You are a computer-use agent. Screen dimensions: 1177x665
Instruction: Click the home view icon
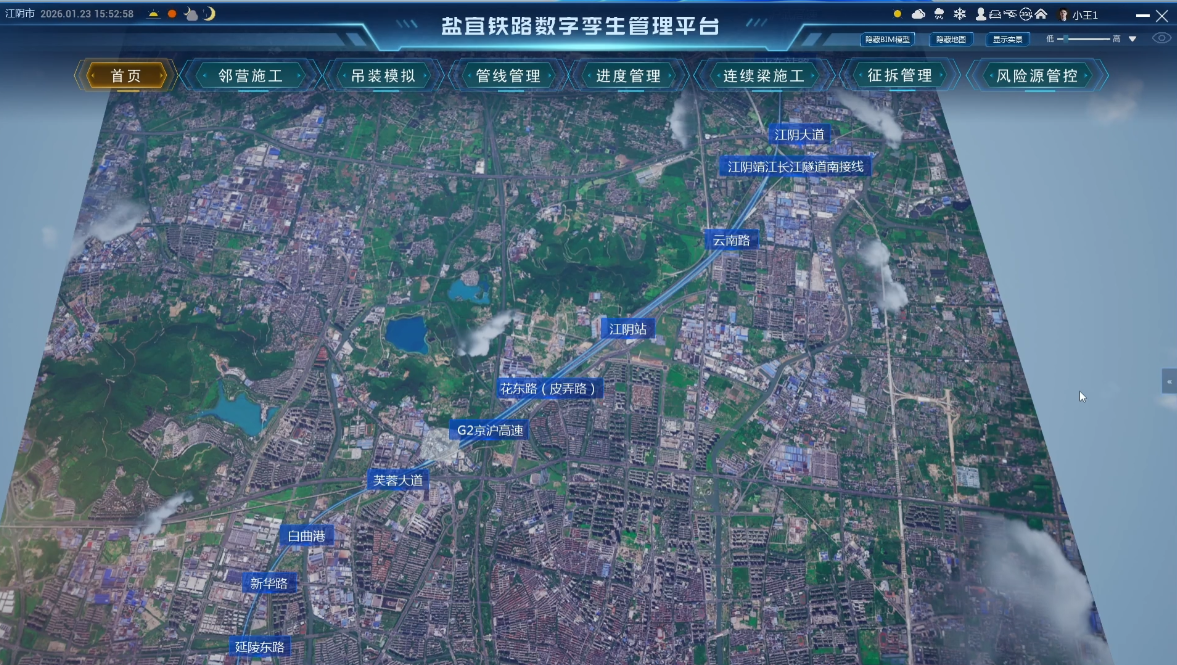click(x=1042, y=14)
